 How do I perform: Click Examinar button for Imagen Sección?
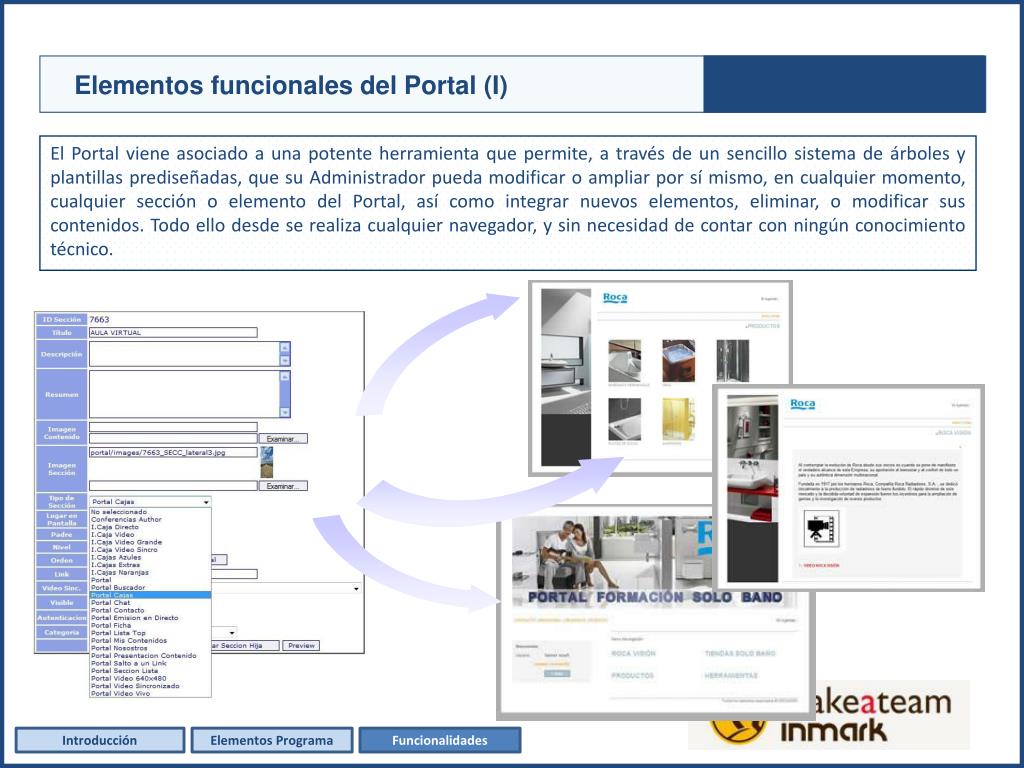click(283, 486)
